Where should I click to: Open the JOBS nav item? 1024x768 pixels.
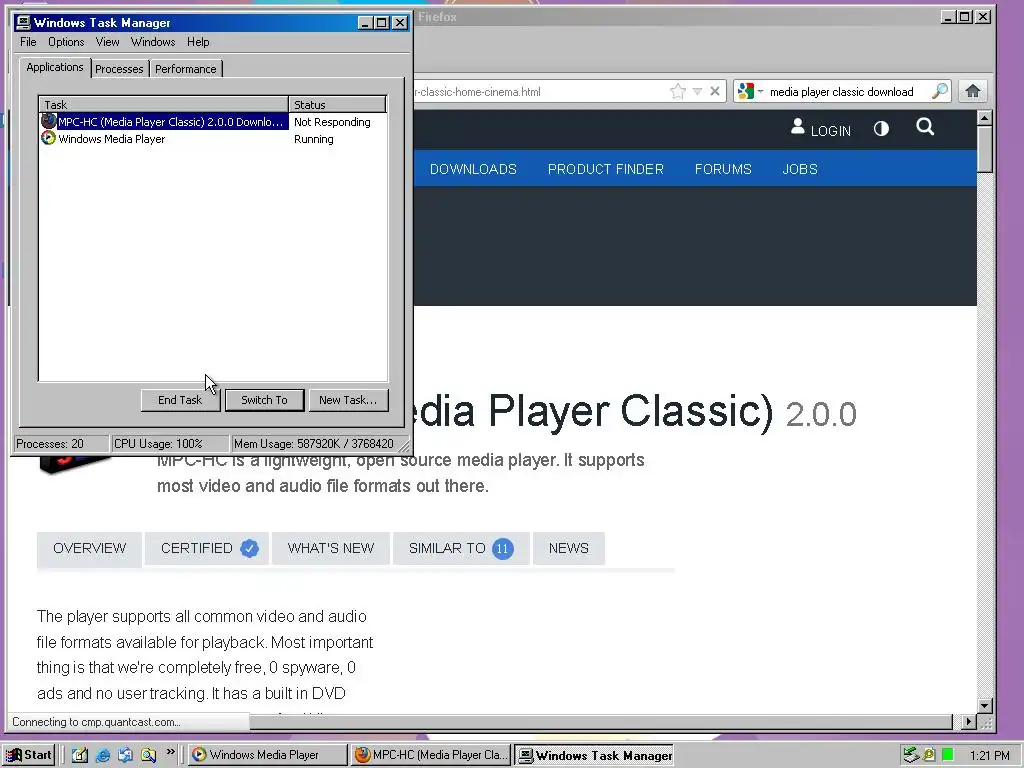[800, 169]
